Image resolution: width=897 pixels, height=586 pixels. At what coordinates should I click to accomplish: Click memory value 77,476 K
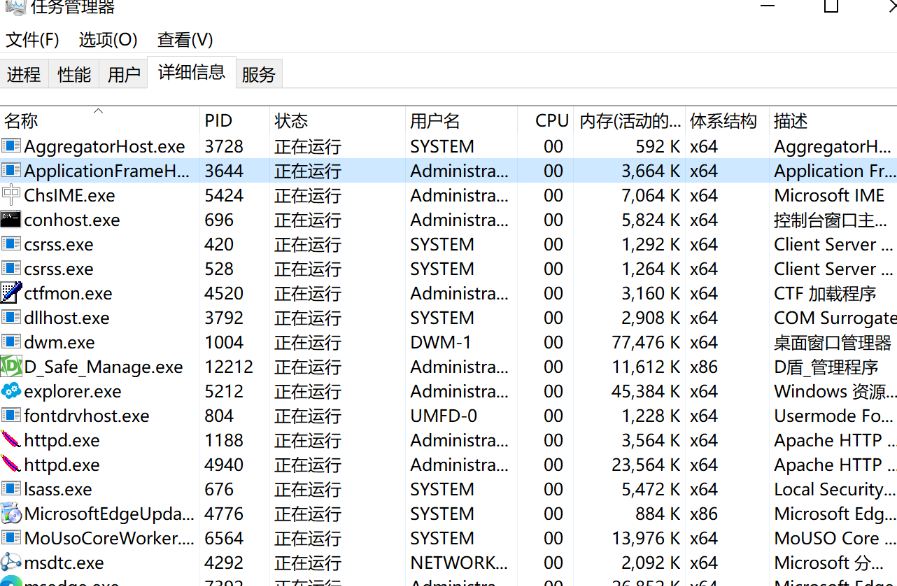pyautogui.click(x=646, y=343)
